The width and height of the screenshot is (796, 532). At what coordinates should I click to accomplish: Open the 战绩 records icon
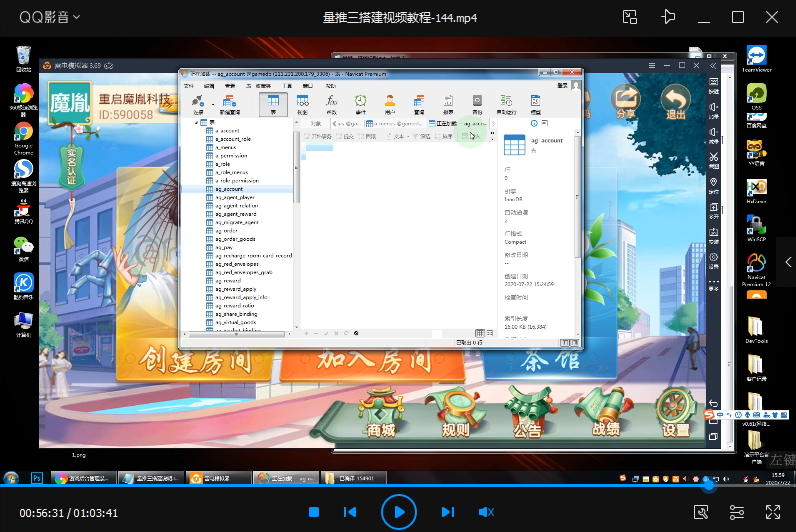coord(605,413)
